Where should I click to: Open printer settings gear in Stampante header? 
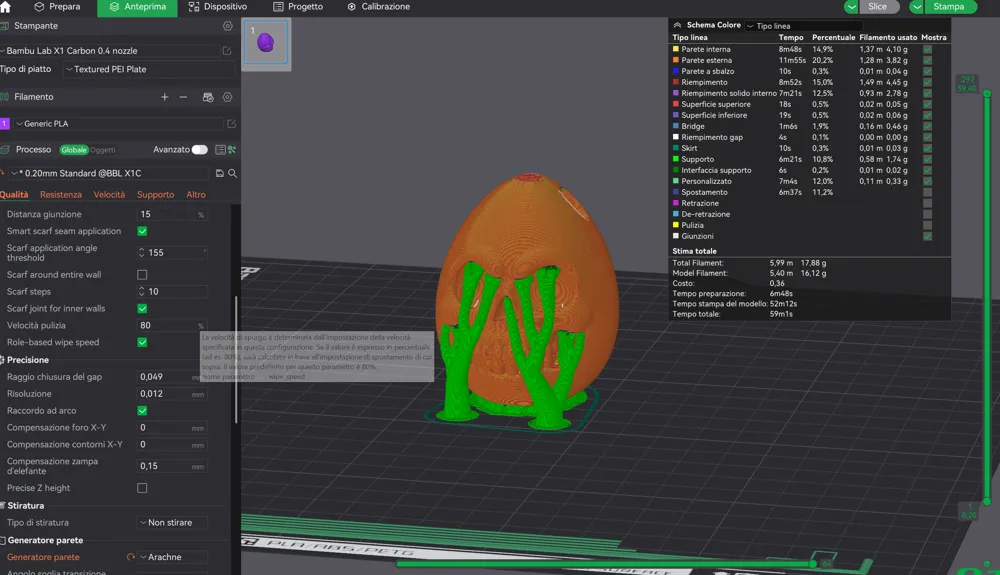(228, 26)
